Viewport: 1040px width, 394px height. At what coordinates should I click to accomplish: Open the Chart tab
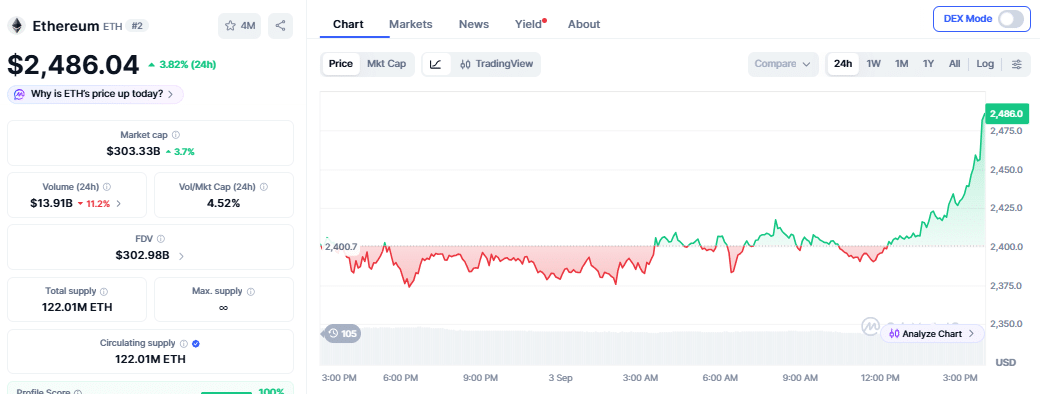348,24
